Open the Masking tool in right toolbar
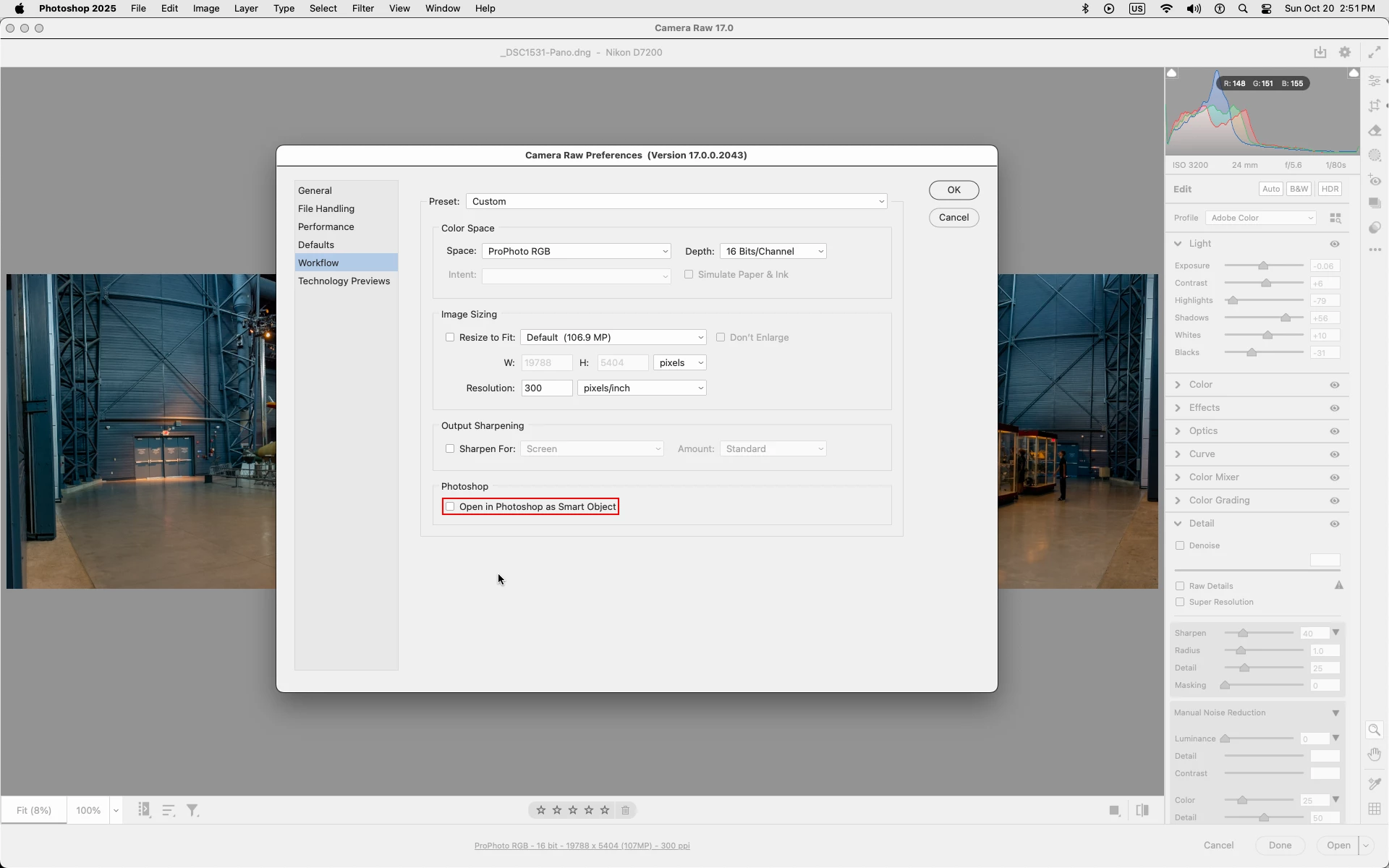 (x=1375, y=156)
